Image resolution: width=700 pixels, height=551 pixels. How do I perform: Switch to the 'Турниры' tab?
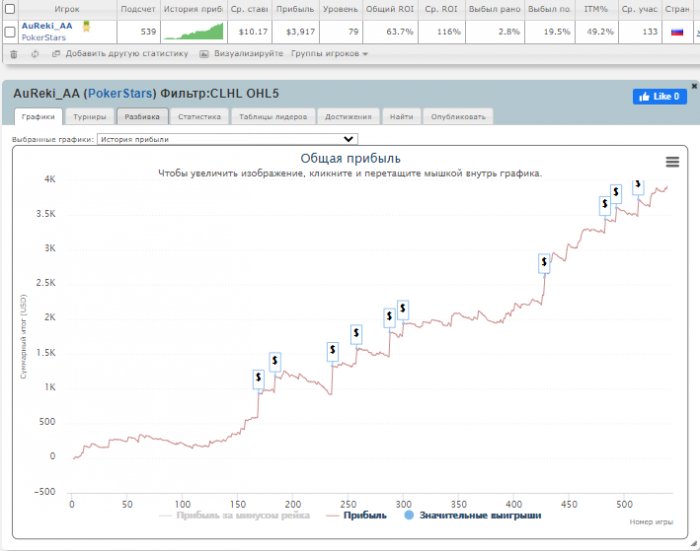(x=90, y=117)
